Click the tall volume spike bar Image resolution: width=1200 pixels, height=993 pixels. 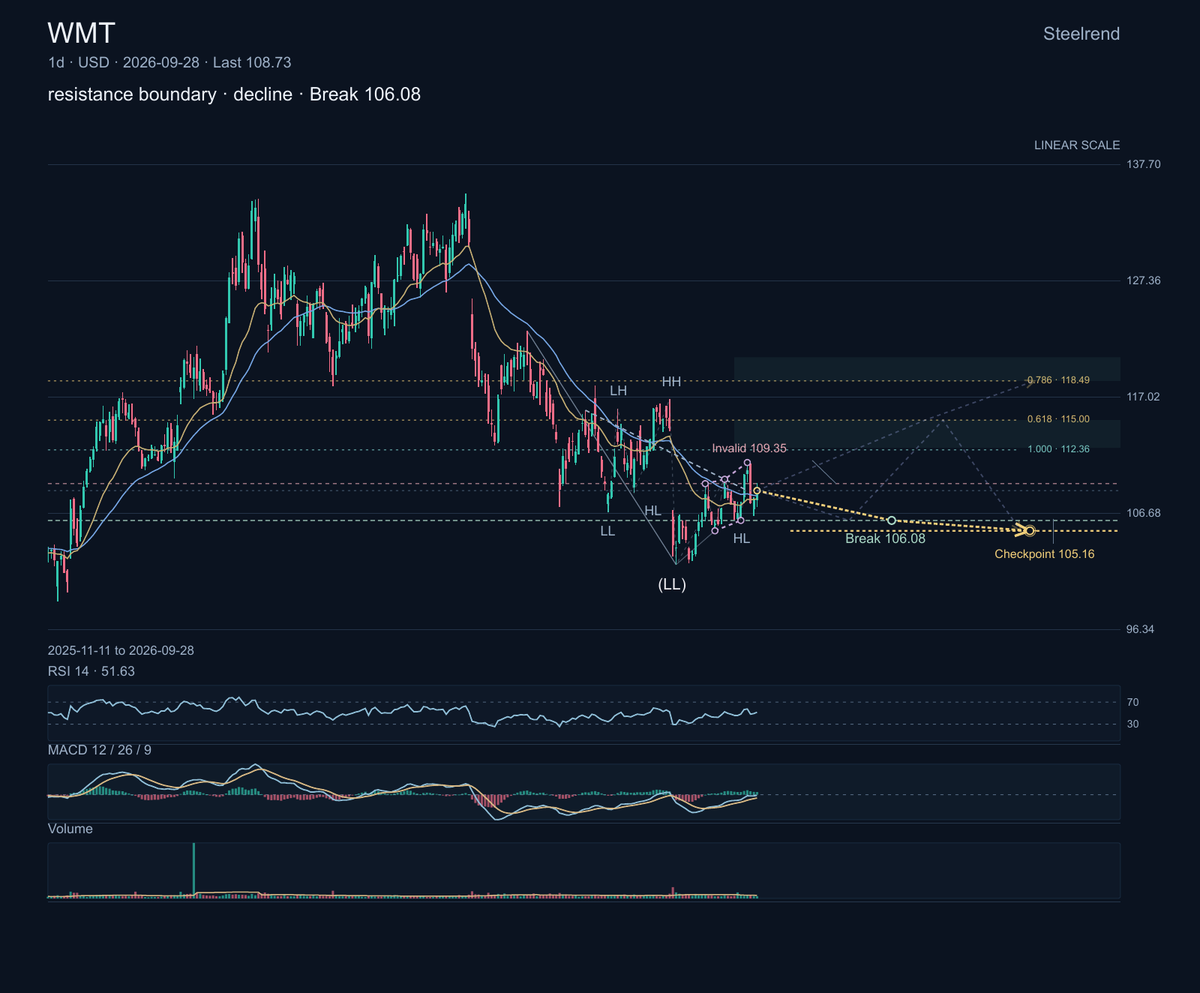[x=194, y=869]
